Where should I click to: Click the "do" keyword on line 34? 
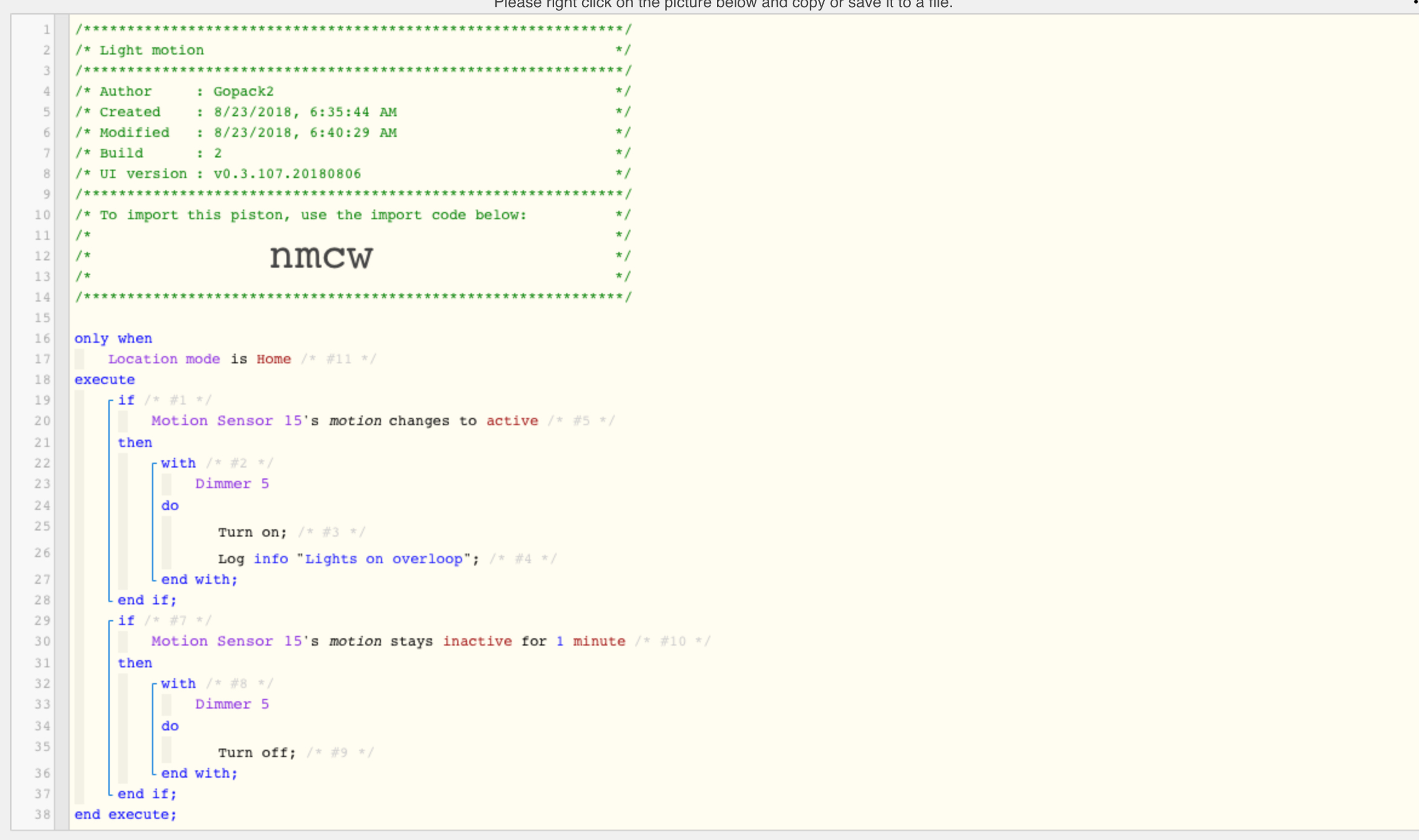tap(170, 726)
